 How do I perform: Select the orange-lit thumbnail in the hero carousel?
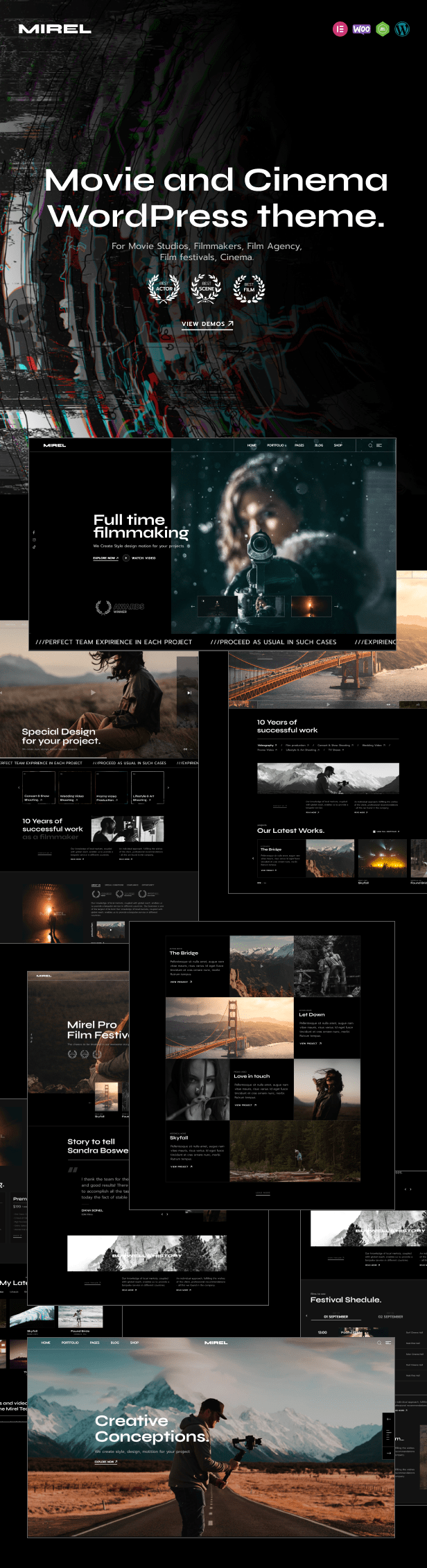point(311,606)
